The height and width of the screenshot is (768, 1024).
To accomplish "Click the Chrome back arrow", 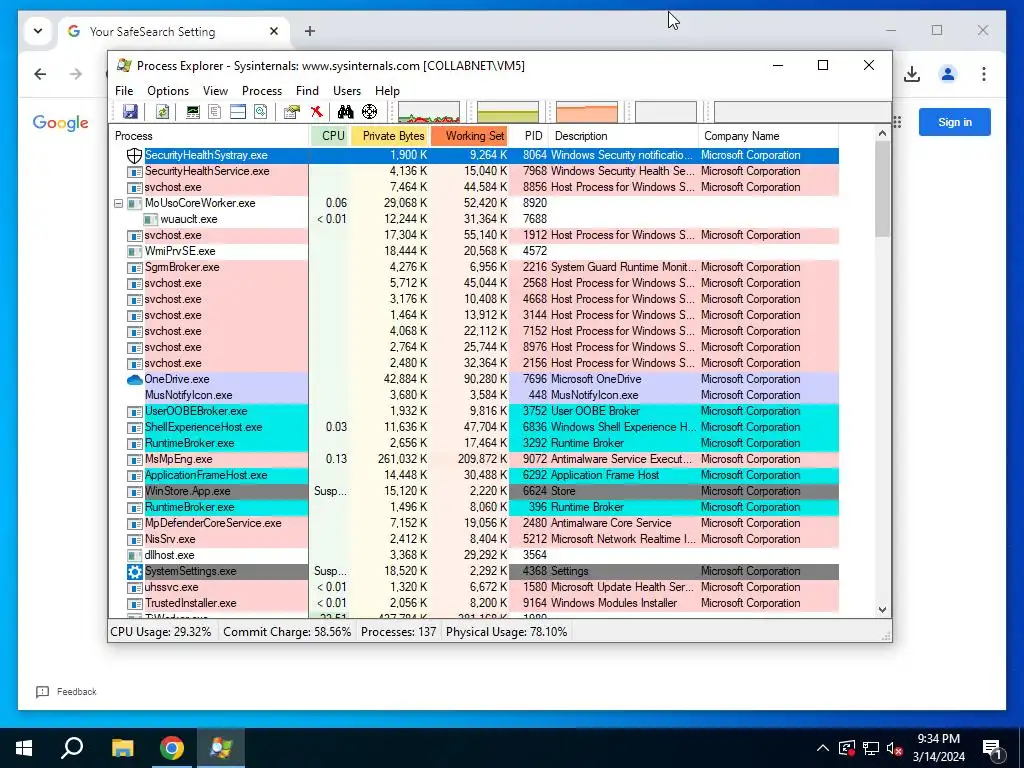I will click(40, 74).
